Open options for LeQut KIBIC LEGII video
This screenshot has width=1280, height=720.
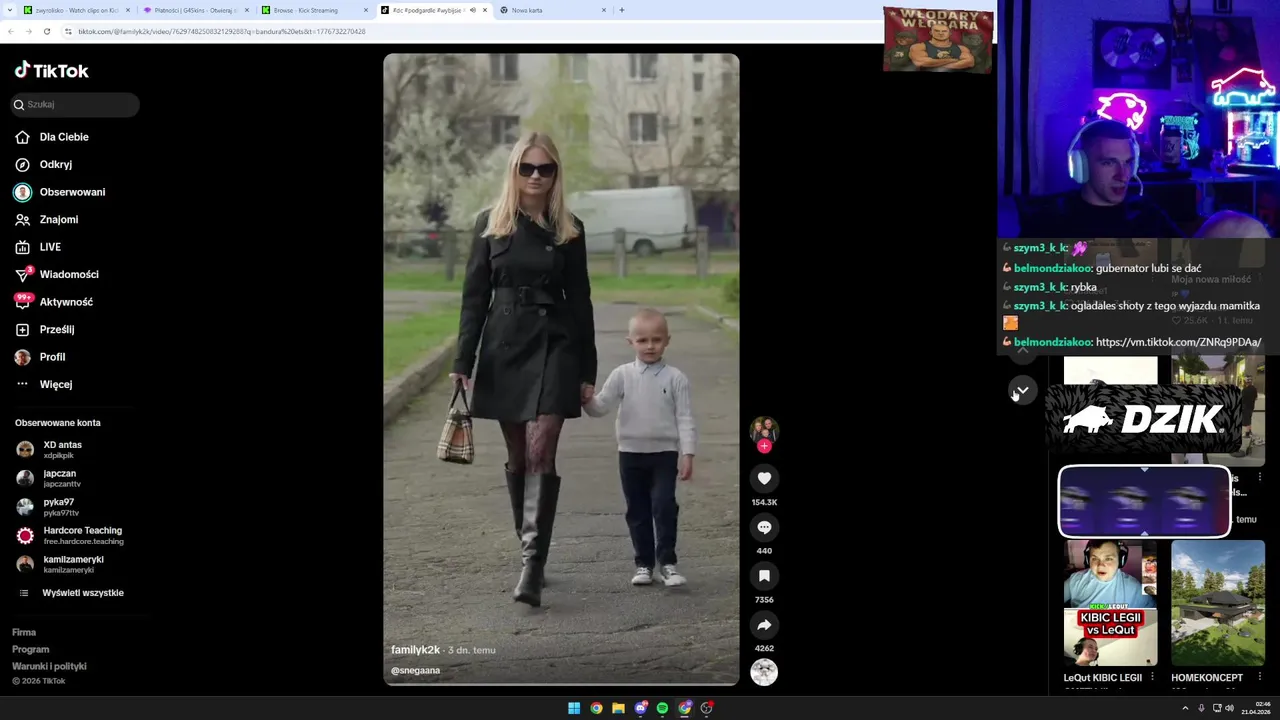tap(1152, 677)
